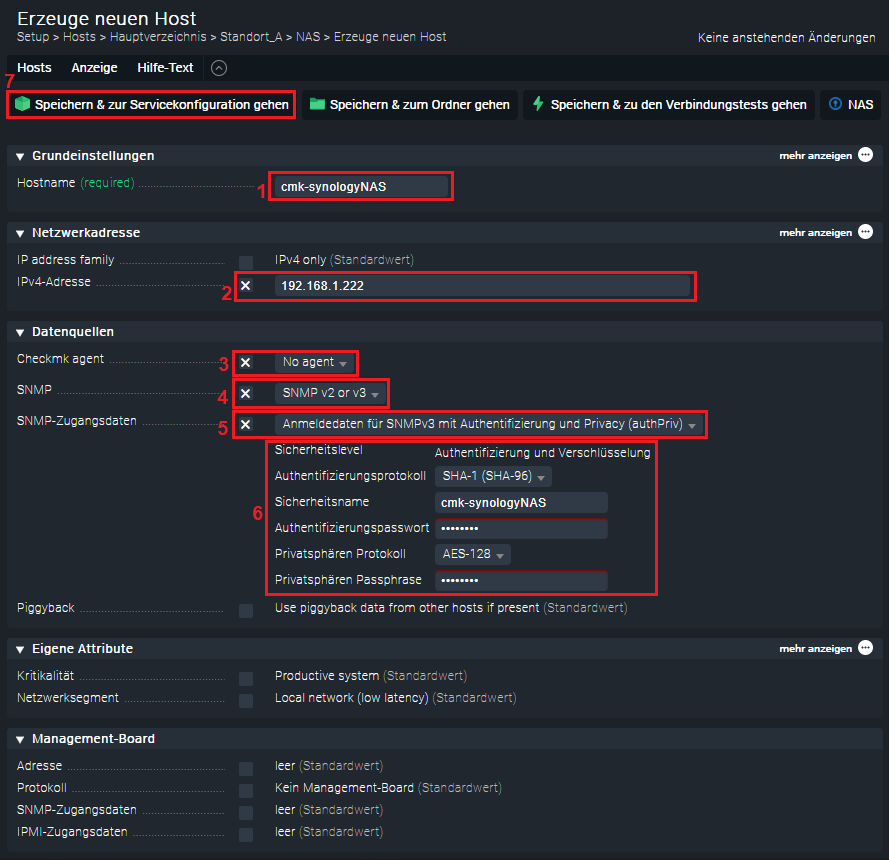Image resolution: width=889 pixels, height=860 pixels.
Task: Click the NAS folder up-arrow icon
Action: pyautogui.click(x=835, y=104)
